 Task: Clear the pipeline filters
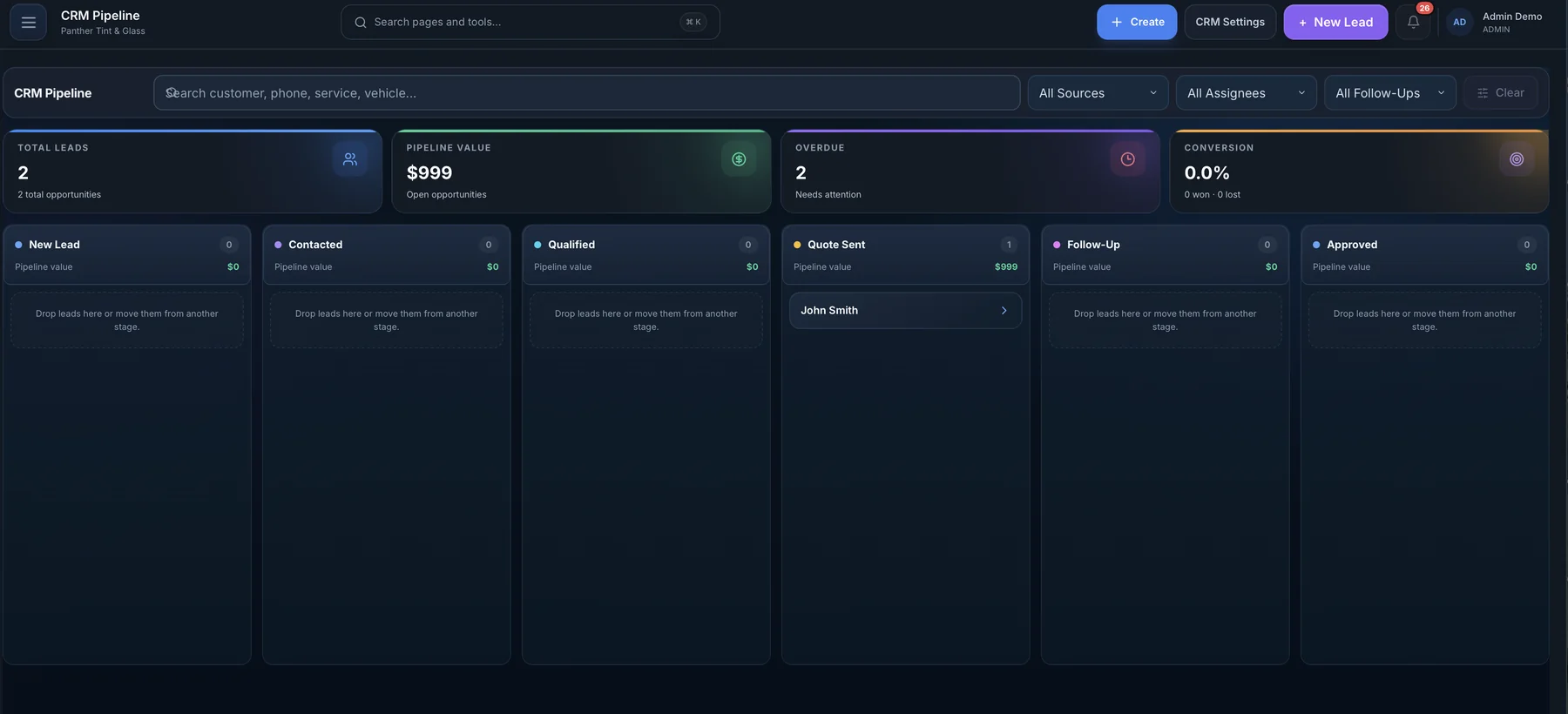(1500, 93)
